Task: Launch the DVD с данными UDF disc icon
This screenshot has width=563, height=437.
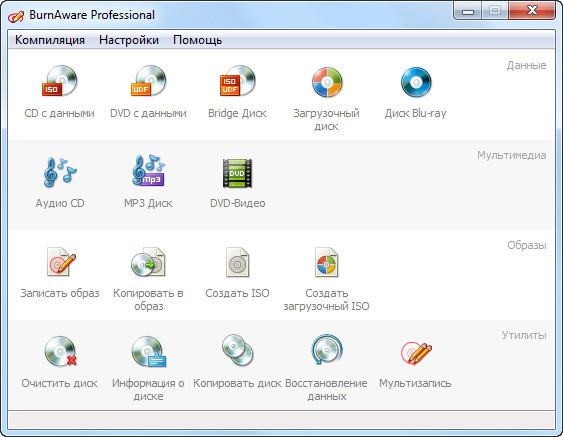Action: click(148, 81)
